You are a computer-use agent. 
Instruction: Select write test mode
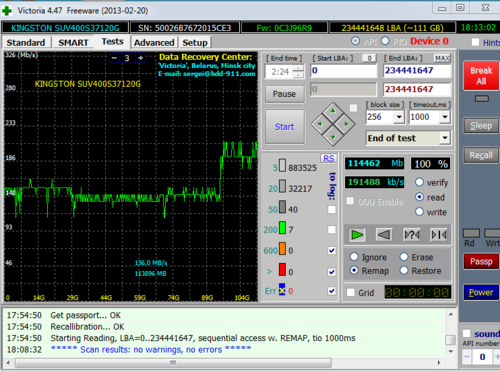coord(419,212)
